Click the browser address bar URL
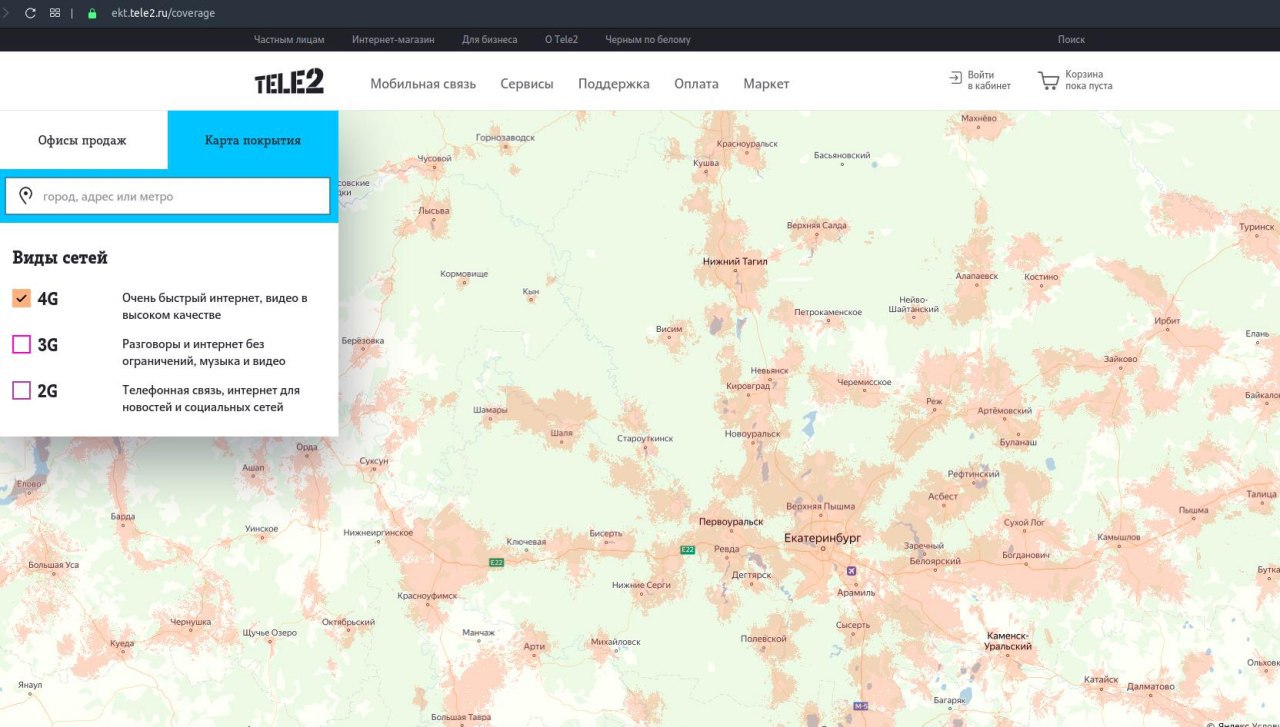This screenshot has height=727, width=1280. (163, 14)
